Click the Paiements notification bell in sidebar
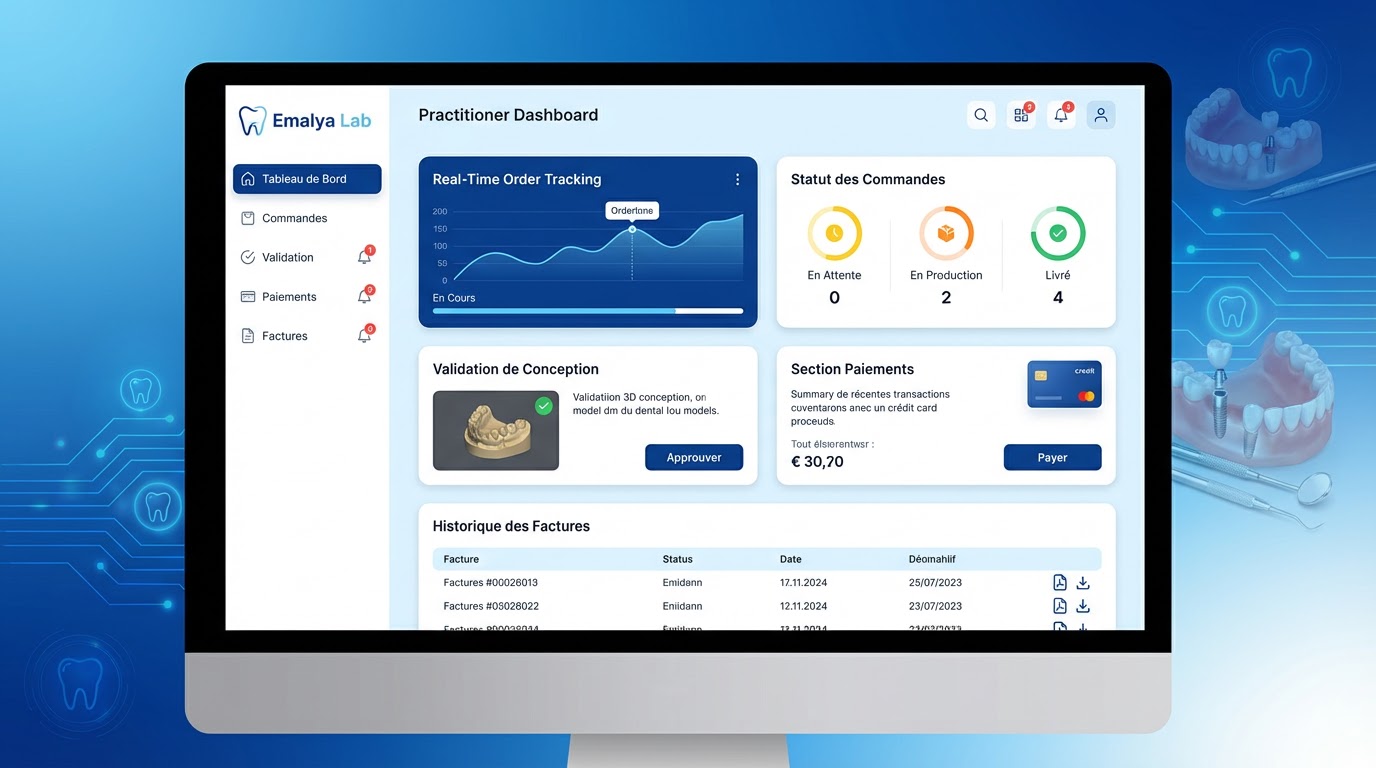The height and width of the screenshot is (768, 1376). pos(364,297)
